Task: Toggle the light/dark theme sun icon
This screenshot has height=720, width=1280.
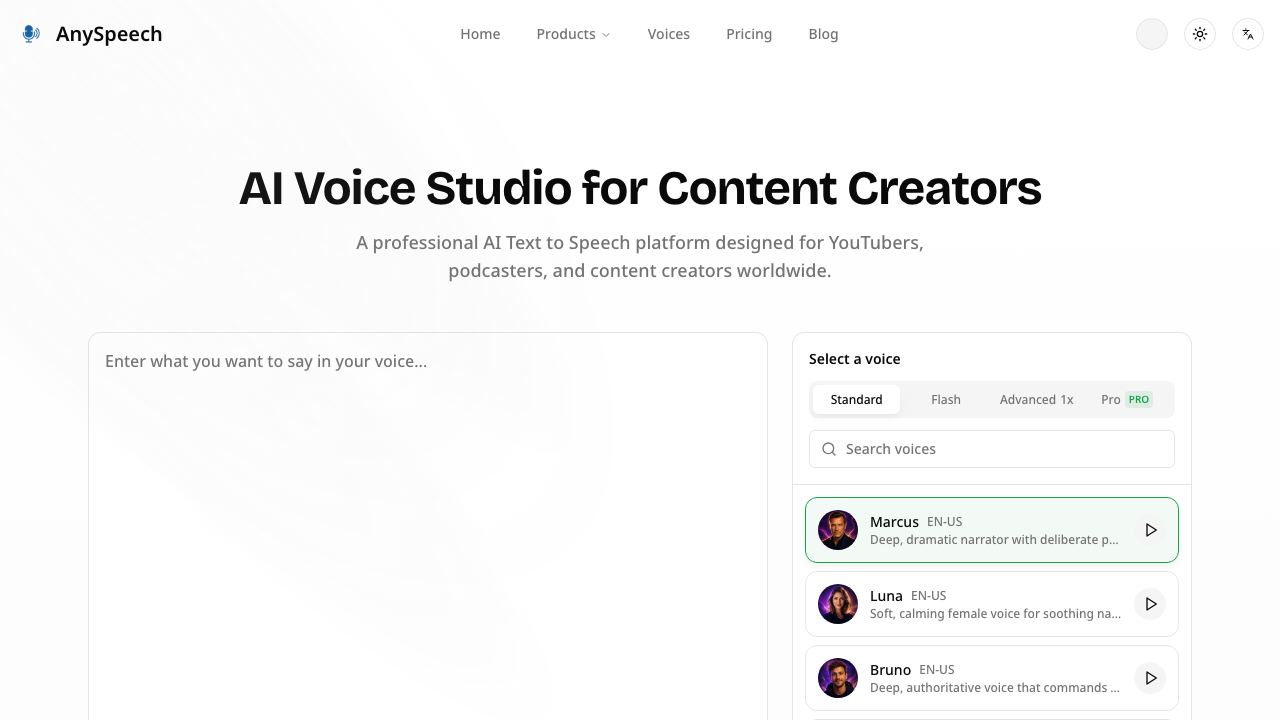Action: (x=1200, y=34)
